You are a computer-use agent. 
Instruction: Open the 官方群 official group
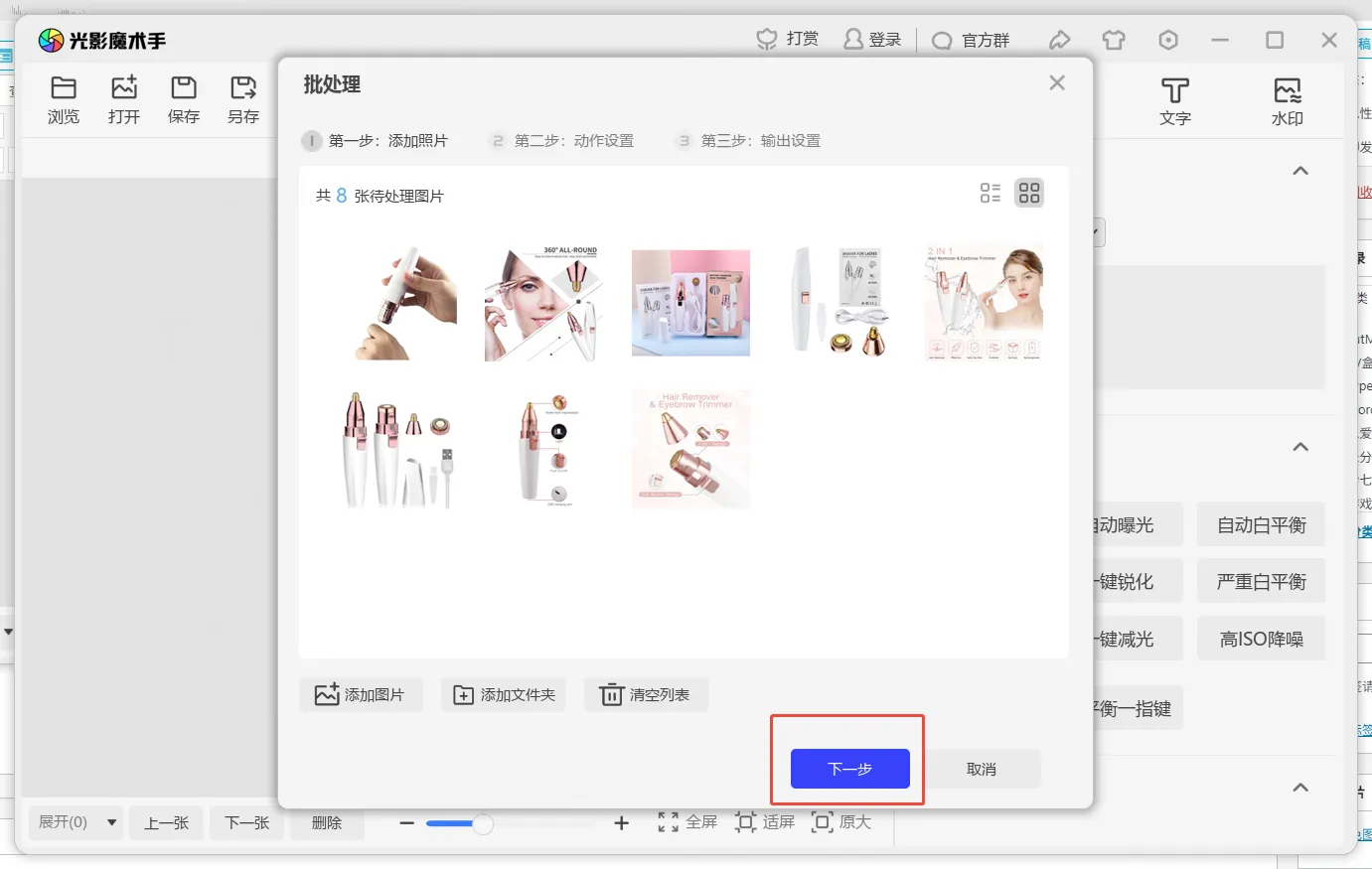(x=971, y=40)
